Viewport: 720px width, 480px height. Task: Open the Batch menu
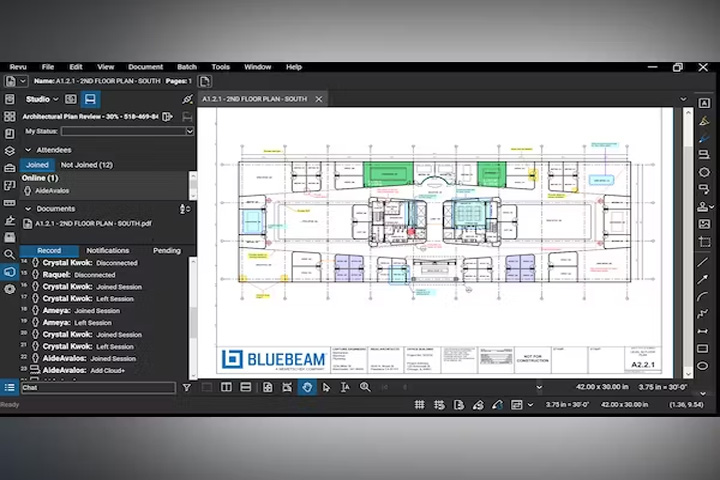(187, 67)
